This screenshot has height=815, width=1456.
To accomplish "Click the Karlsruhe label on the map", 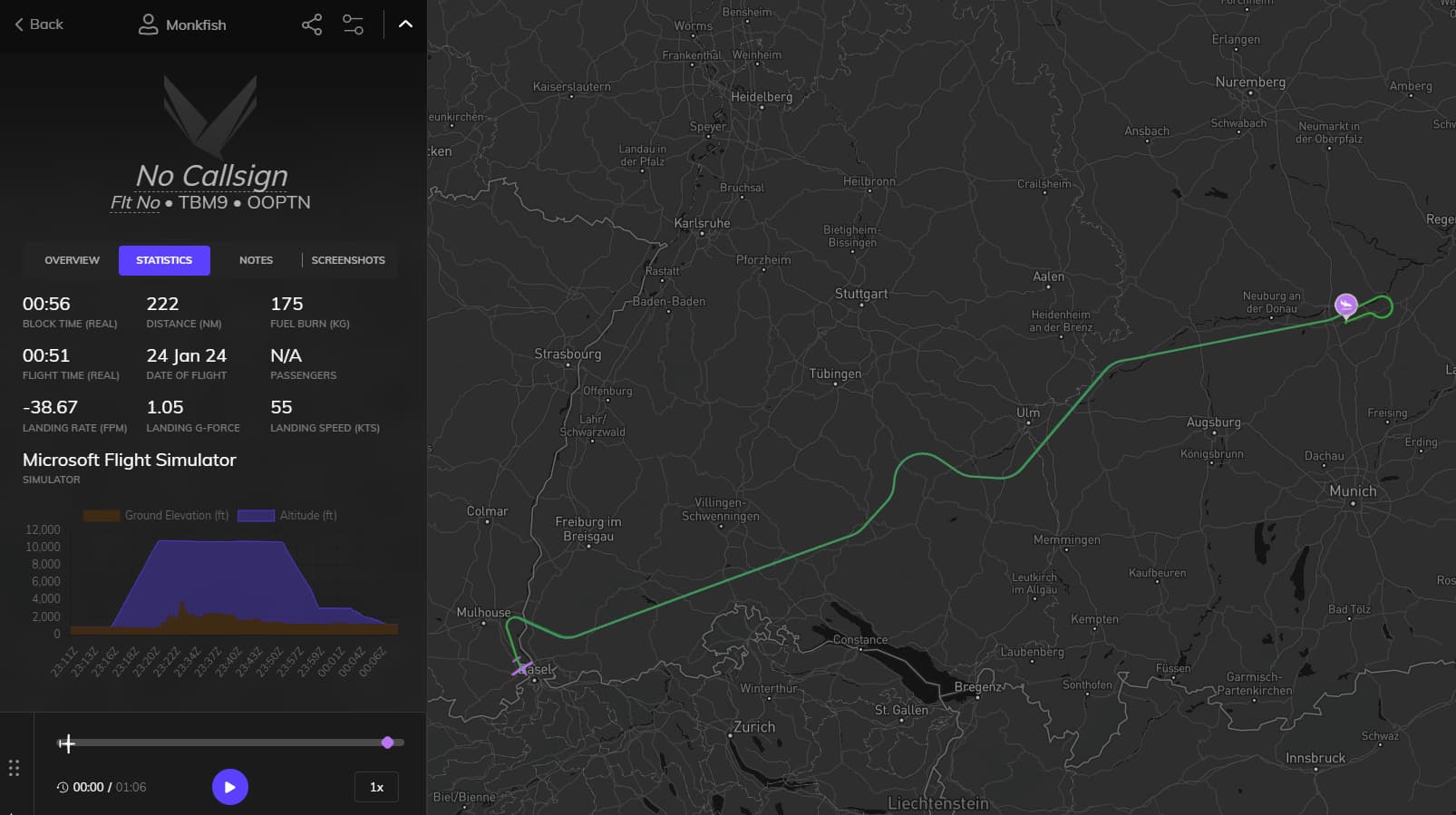I will [702, 223].
